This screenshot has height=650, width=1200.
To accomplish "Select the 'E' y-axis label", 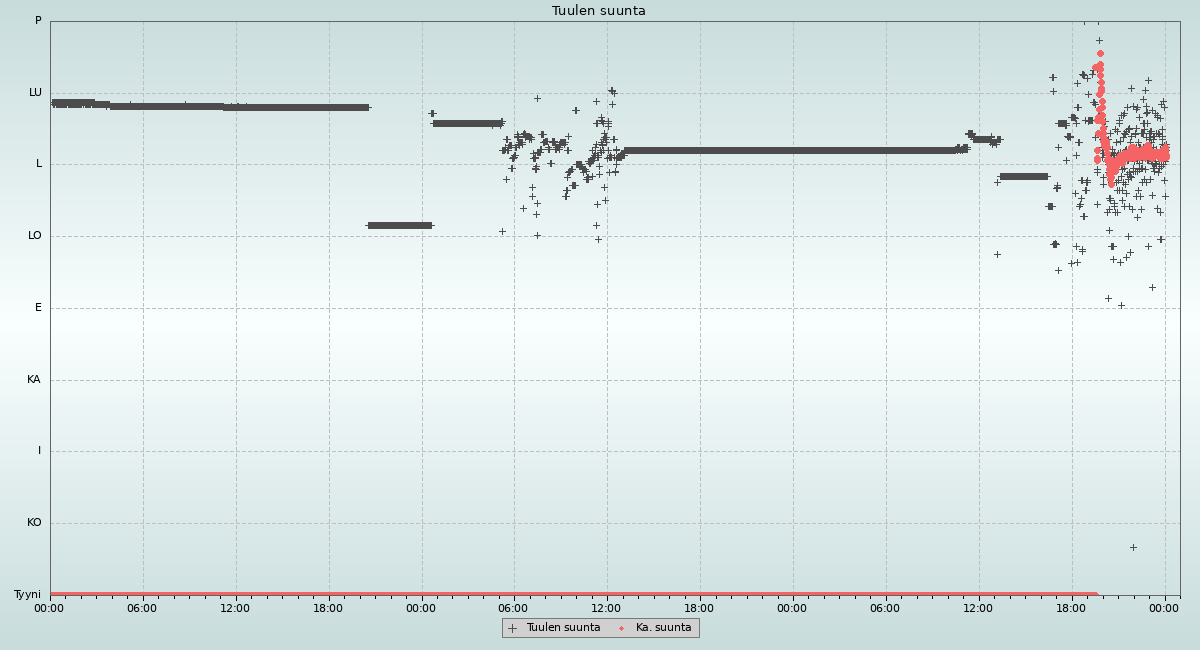I will point(38,308).
